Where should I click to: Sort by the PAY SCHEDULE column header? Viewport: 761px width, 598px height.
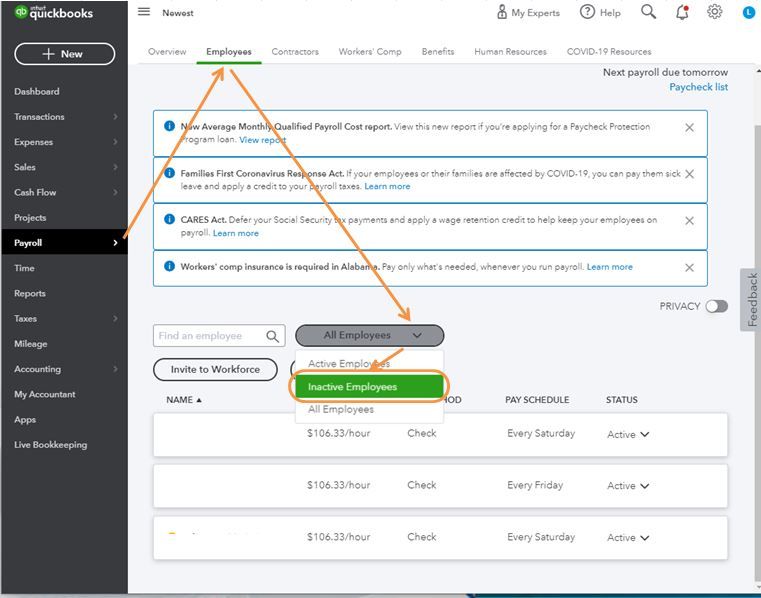pos(537,400)
